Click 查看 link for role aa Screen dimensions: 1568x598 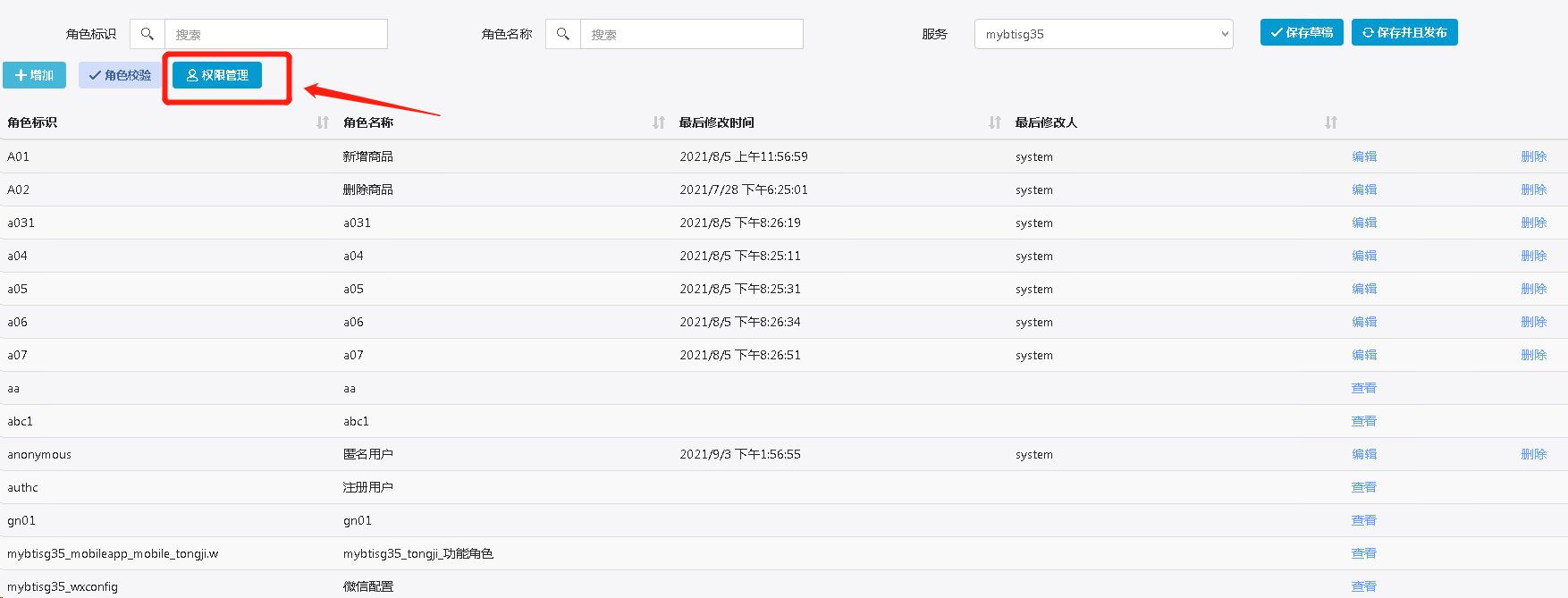pos(1364,388)
